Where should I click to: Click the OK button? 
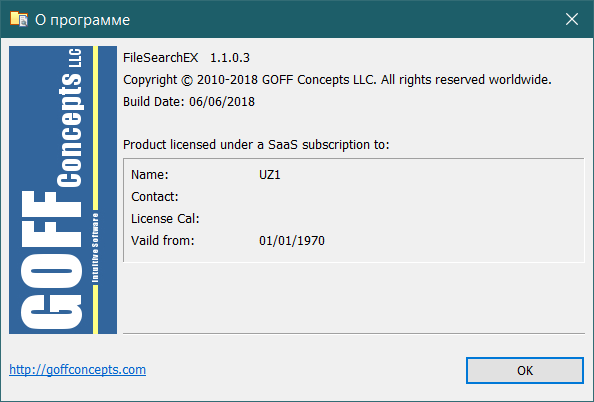coord(525,370)
